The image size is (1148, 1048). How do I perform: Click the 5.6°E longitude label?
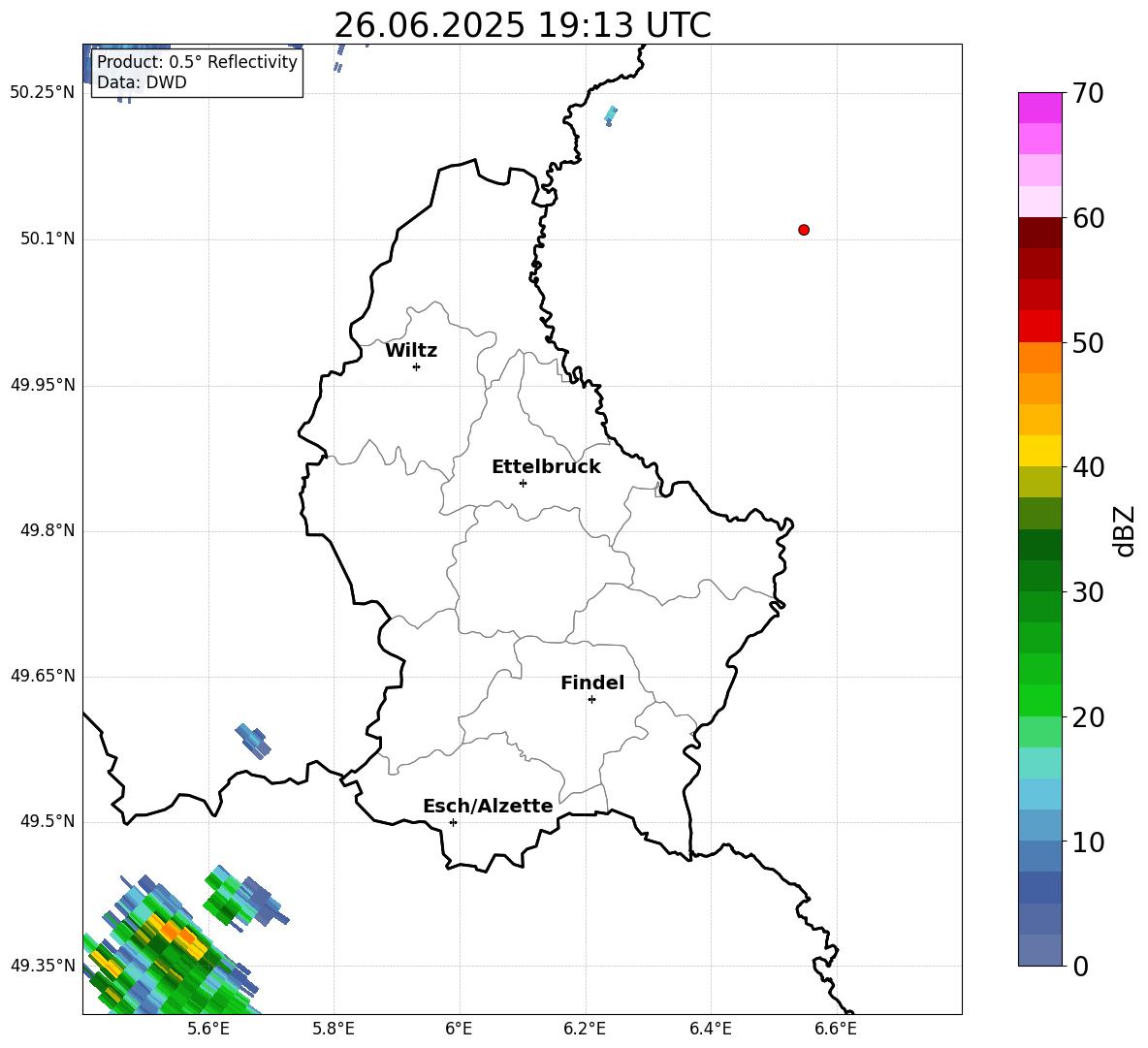point(208,1029)
